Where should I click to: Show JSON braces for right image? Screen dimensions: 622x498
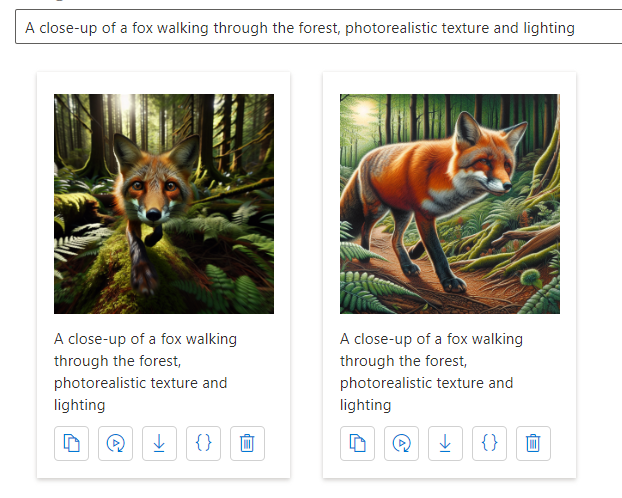click(489, 443)
